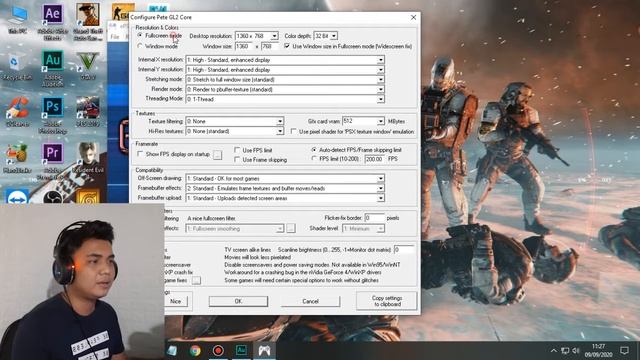Click the special game fixes small button
Screen dimensions: 640x360
click(196, 280)
